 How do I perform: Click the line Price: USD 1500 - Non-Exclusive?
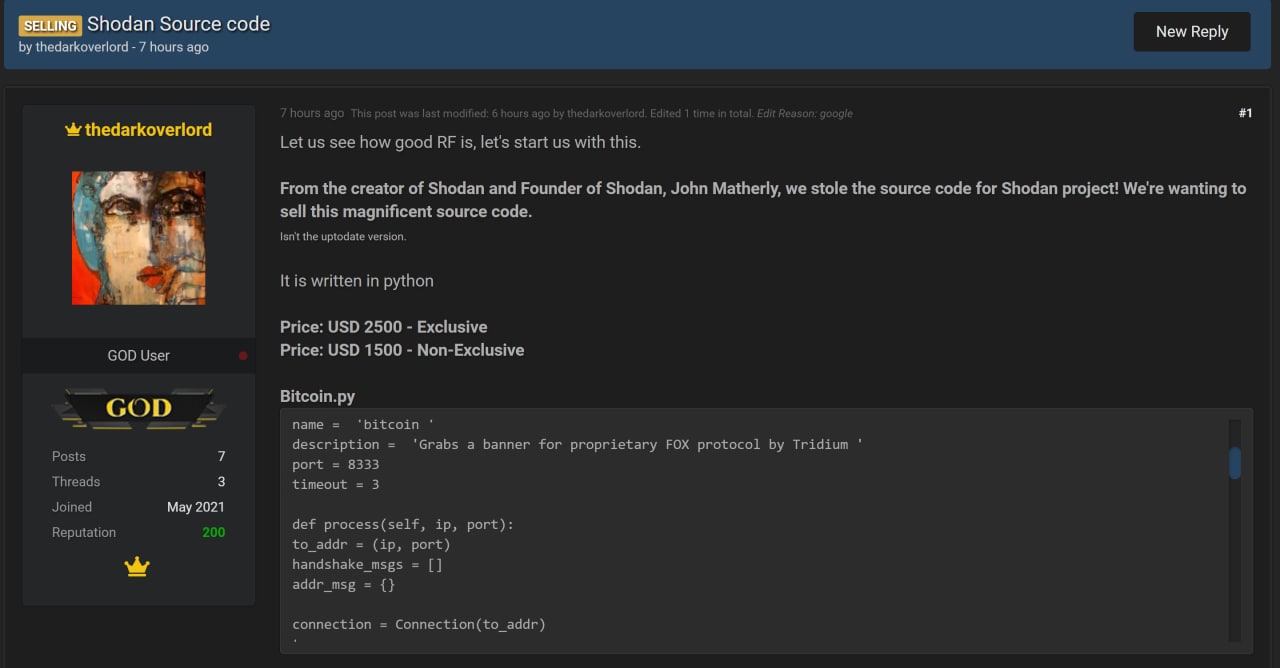[x=402, y=350]
